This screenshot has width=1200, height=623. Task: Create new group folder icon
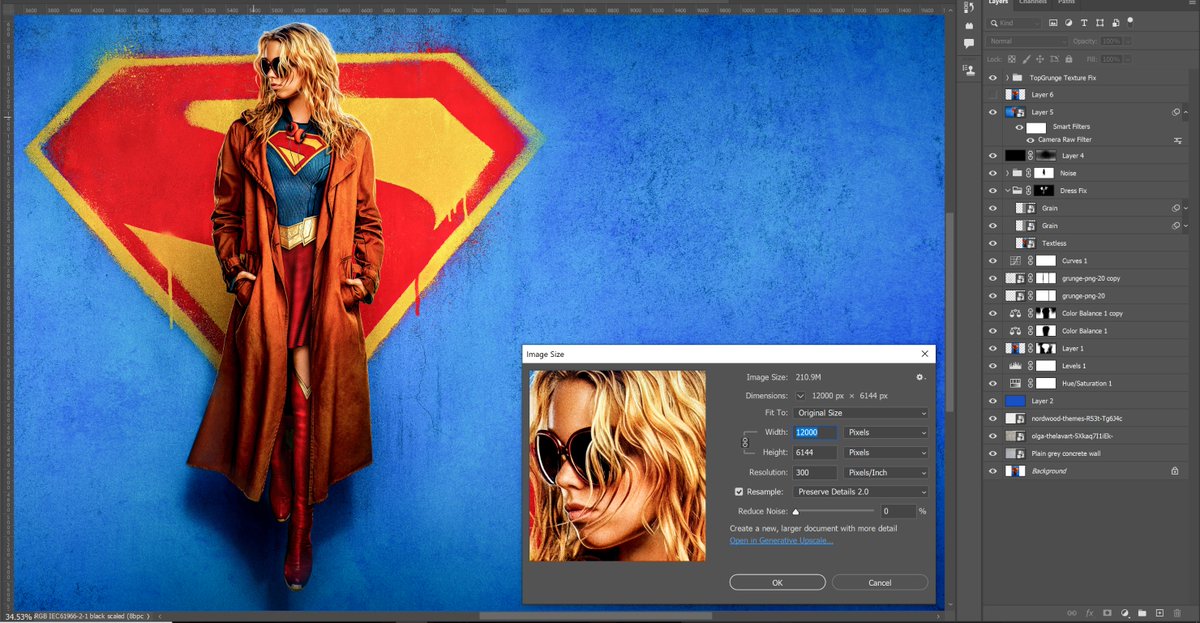tap(1142, 612)
